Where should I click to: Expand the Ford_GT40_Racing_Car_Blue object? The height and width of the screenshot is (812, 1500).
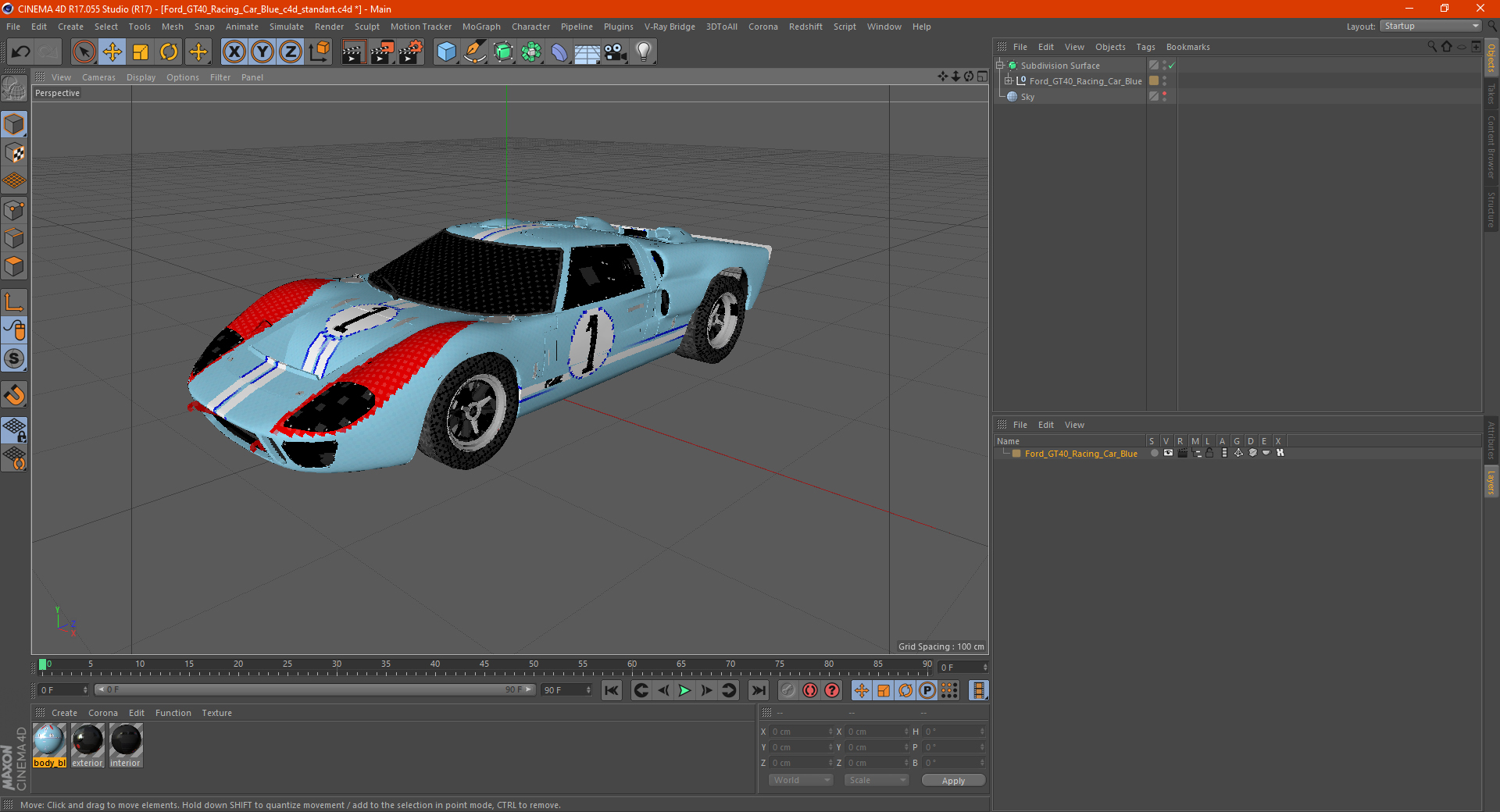point(1008,80)
